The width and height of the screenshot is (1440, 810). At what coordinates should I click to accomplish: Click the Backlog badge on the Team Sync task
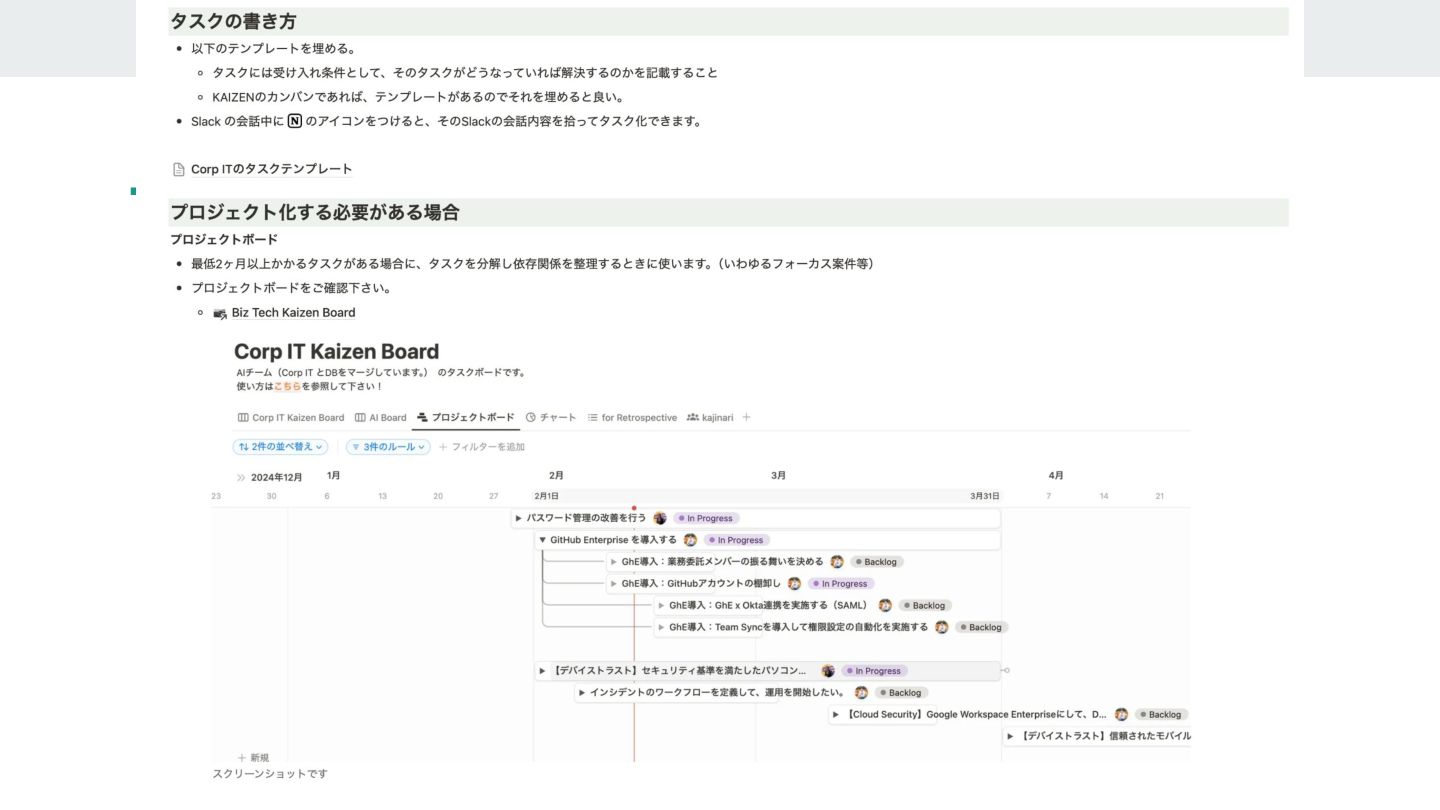pyautogui.click(x=982, y=627)
